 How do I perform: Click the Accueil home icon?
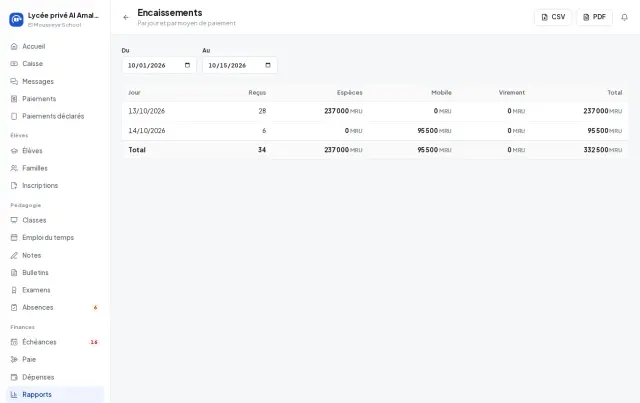(x=14, y=46)
